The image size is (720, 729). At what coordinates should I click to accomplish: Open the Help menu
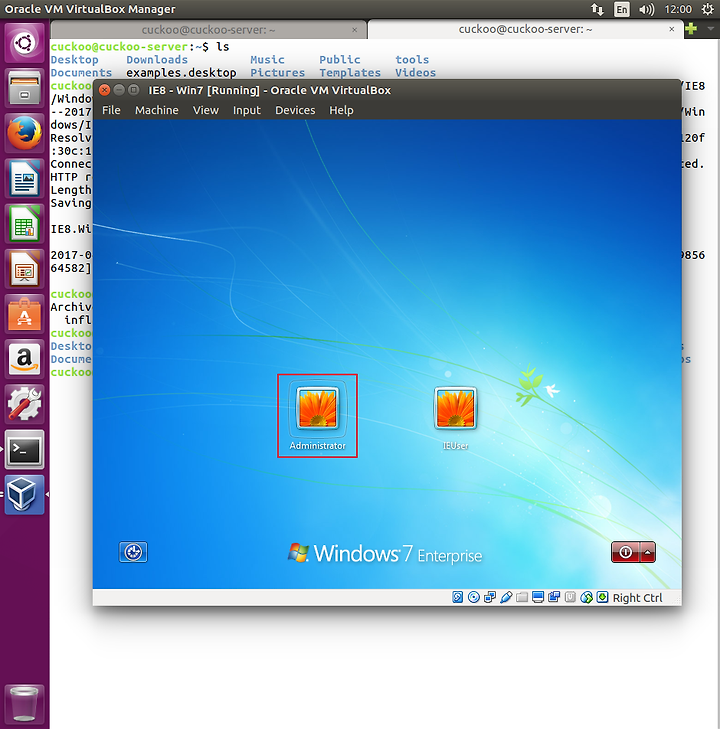tap(341, 110)
